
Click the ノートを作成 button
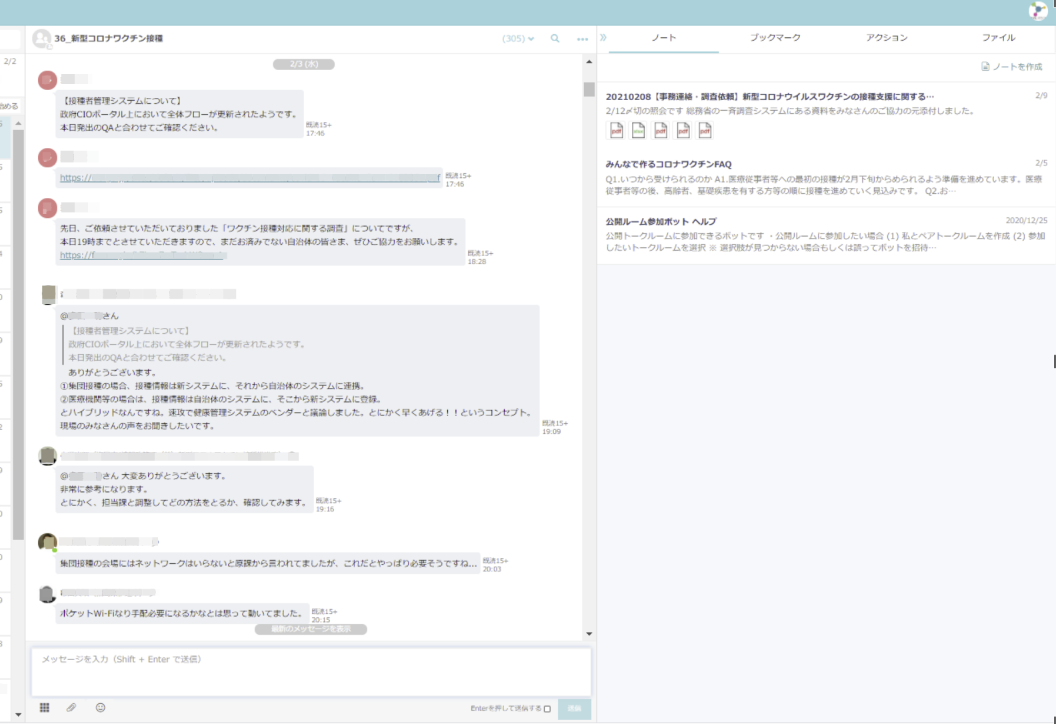[x=1011, y=67]
